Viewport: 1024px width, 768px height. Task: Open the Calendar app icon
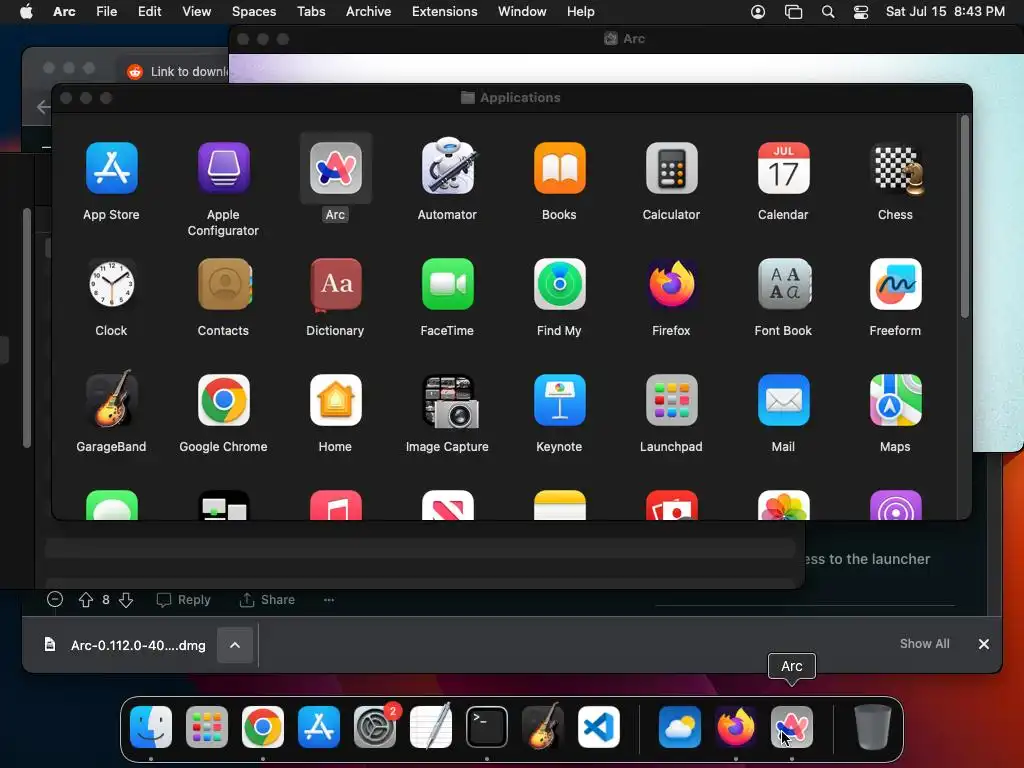coord(784,168)
